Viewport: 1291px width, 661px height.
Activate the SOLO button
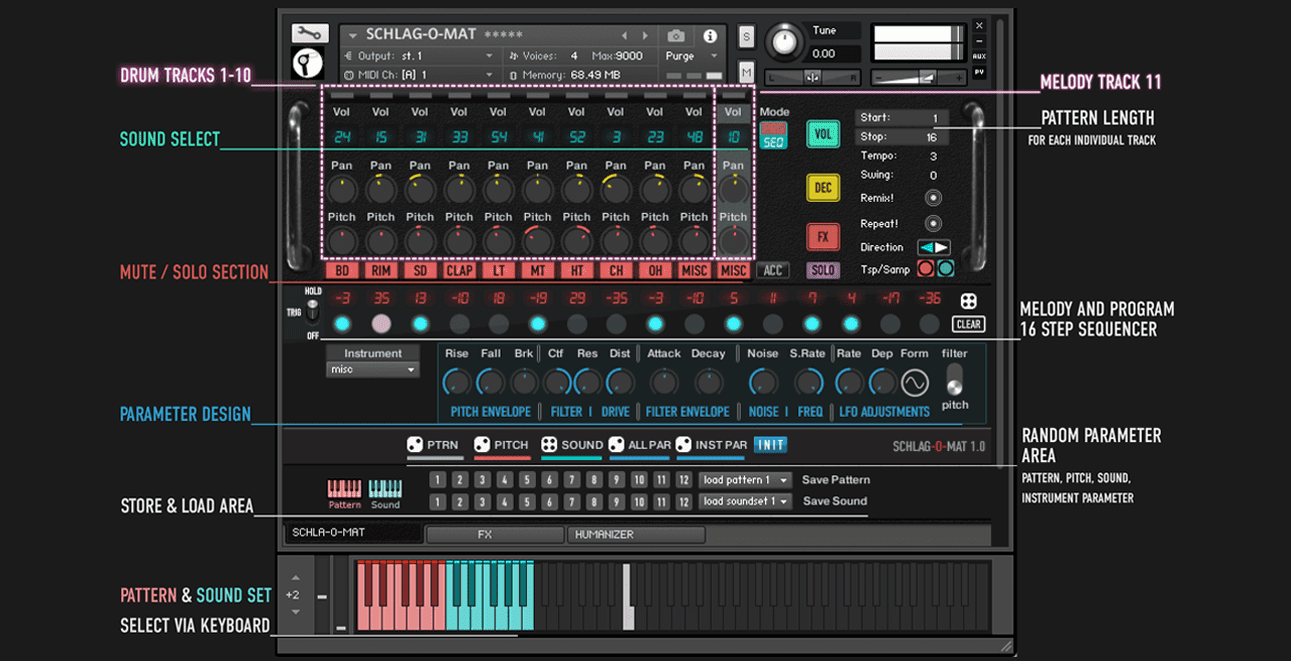pos(822,270)
